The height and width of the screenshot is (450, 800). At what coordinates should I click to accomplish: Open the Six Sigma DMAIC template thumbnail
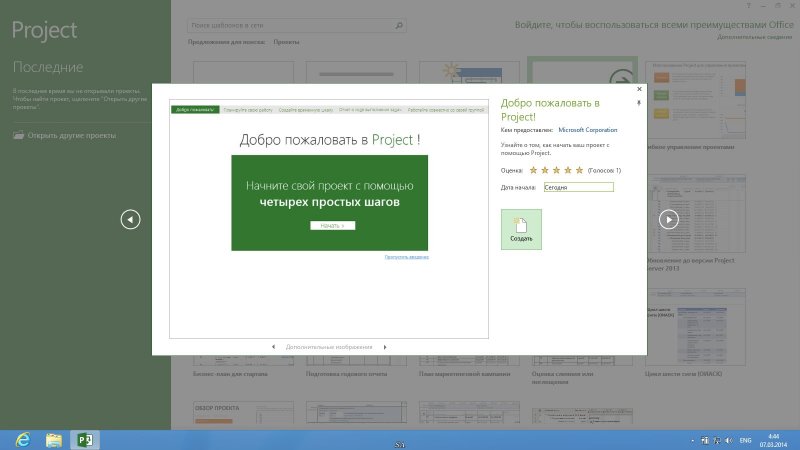[x=696, y=327]
